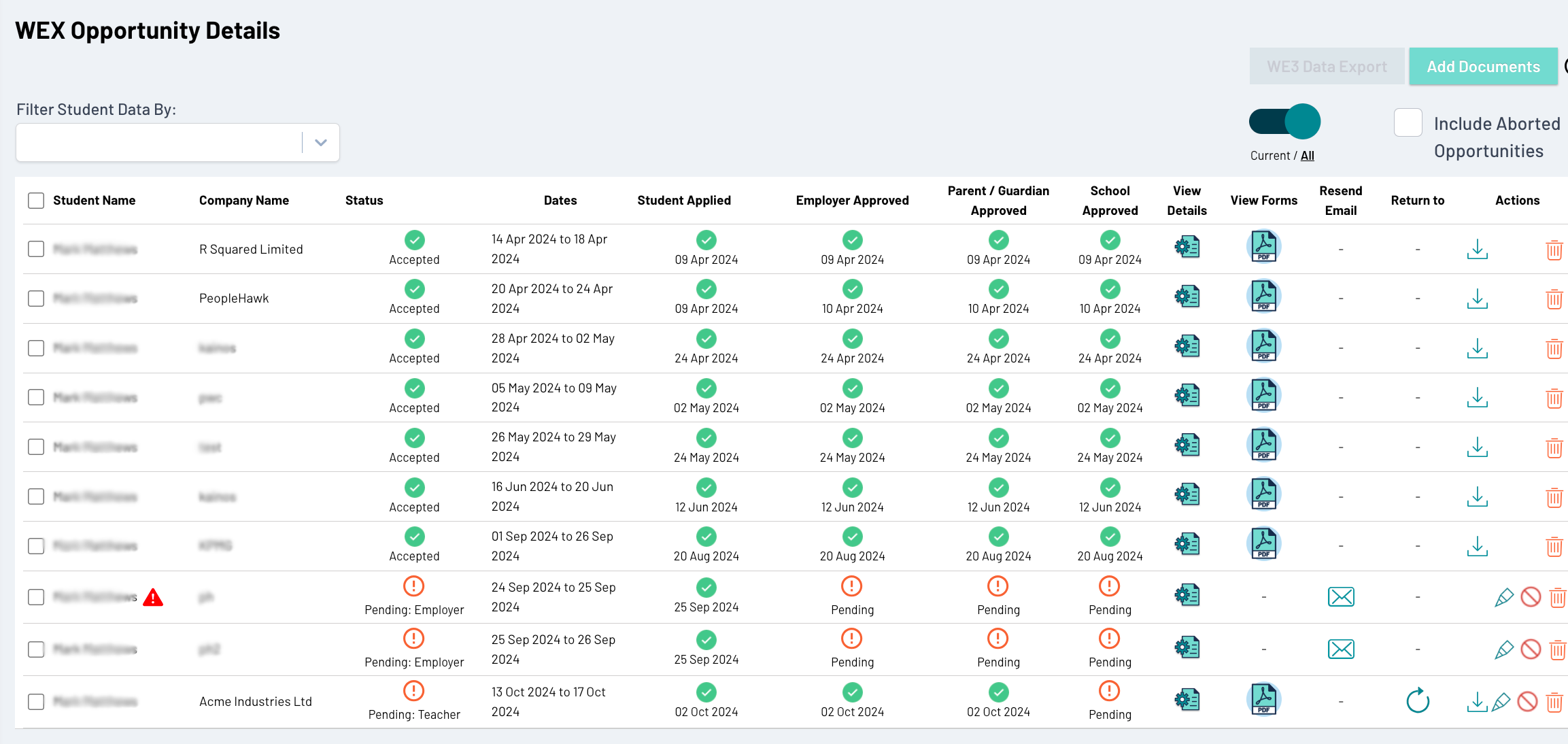Open PDF forms for Acme Industries Ltd
Screen dimensions: 1568x744
click(x=1263, y=700)
